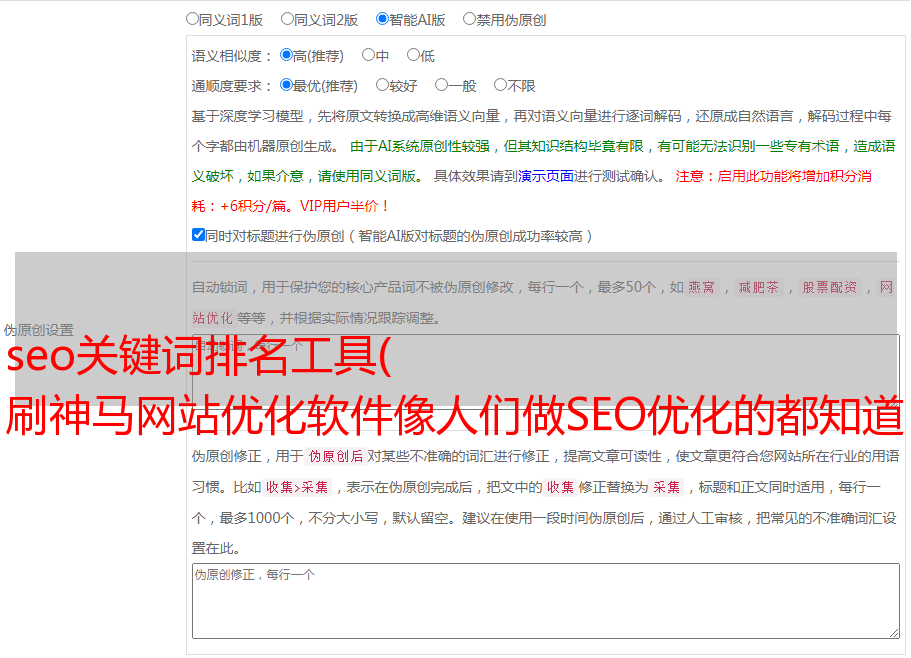This screenshot has height=658, width=911.
Task: Toggle the 同时对标题进行伪原创 checkbox
Action: tap(198, 235)
